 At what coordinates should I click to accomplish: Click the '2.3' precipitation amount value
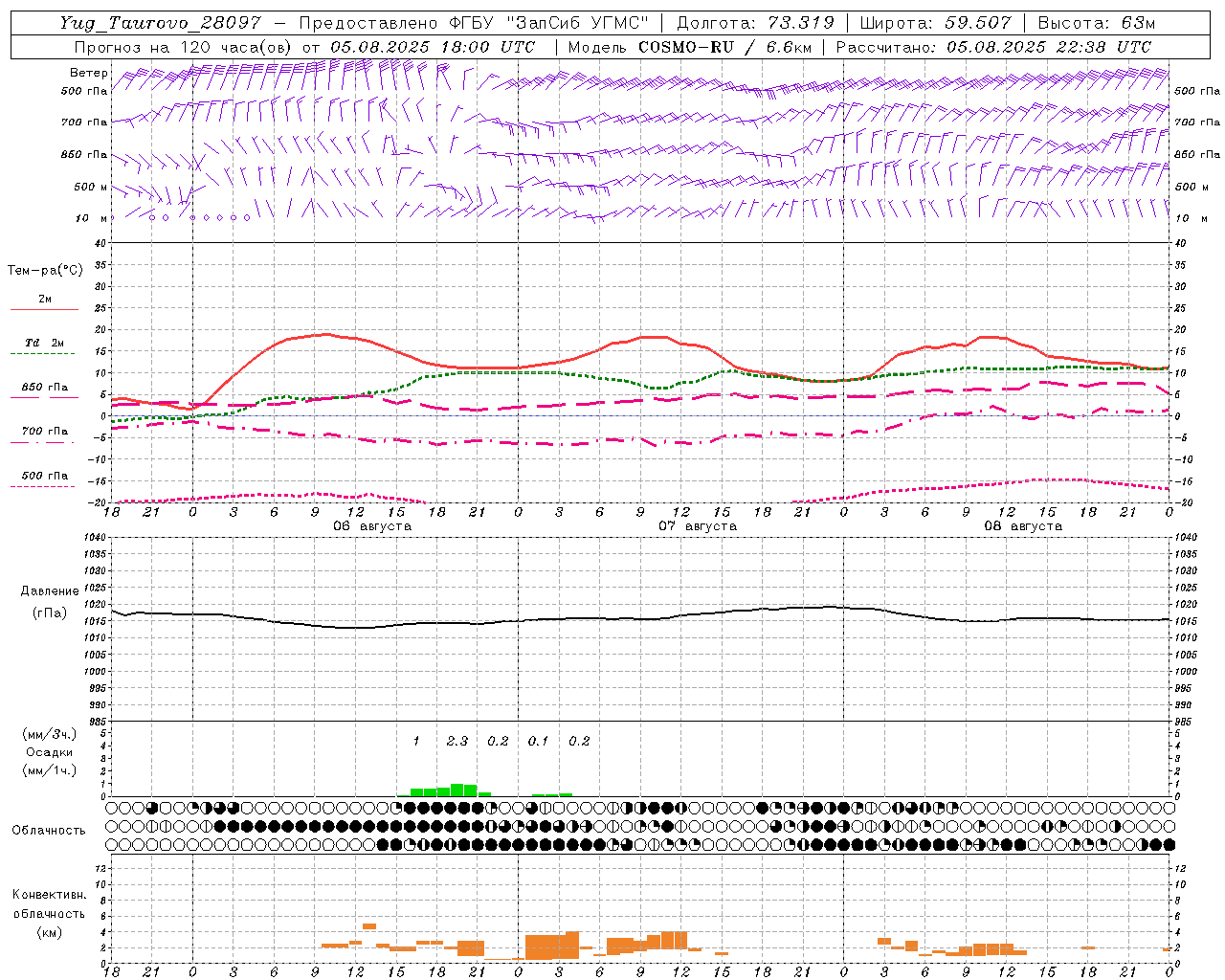457,741
